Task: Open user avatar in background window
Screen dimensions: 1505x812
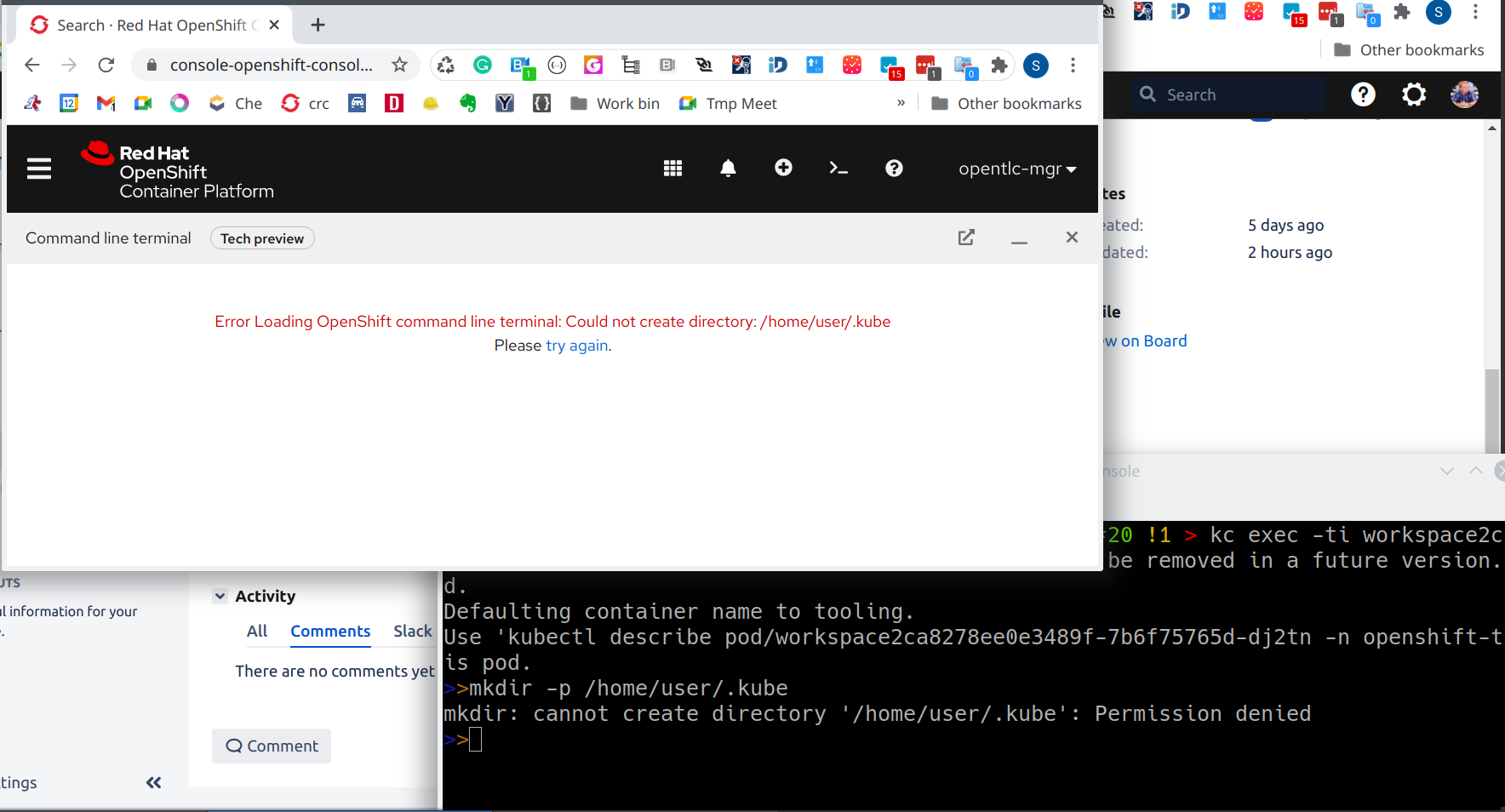Action: tap(1464, 94)
